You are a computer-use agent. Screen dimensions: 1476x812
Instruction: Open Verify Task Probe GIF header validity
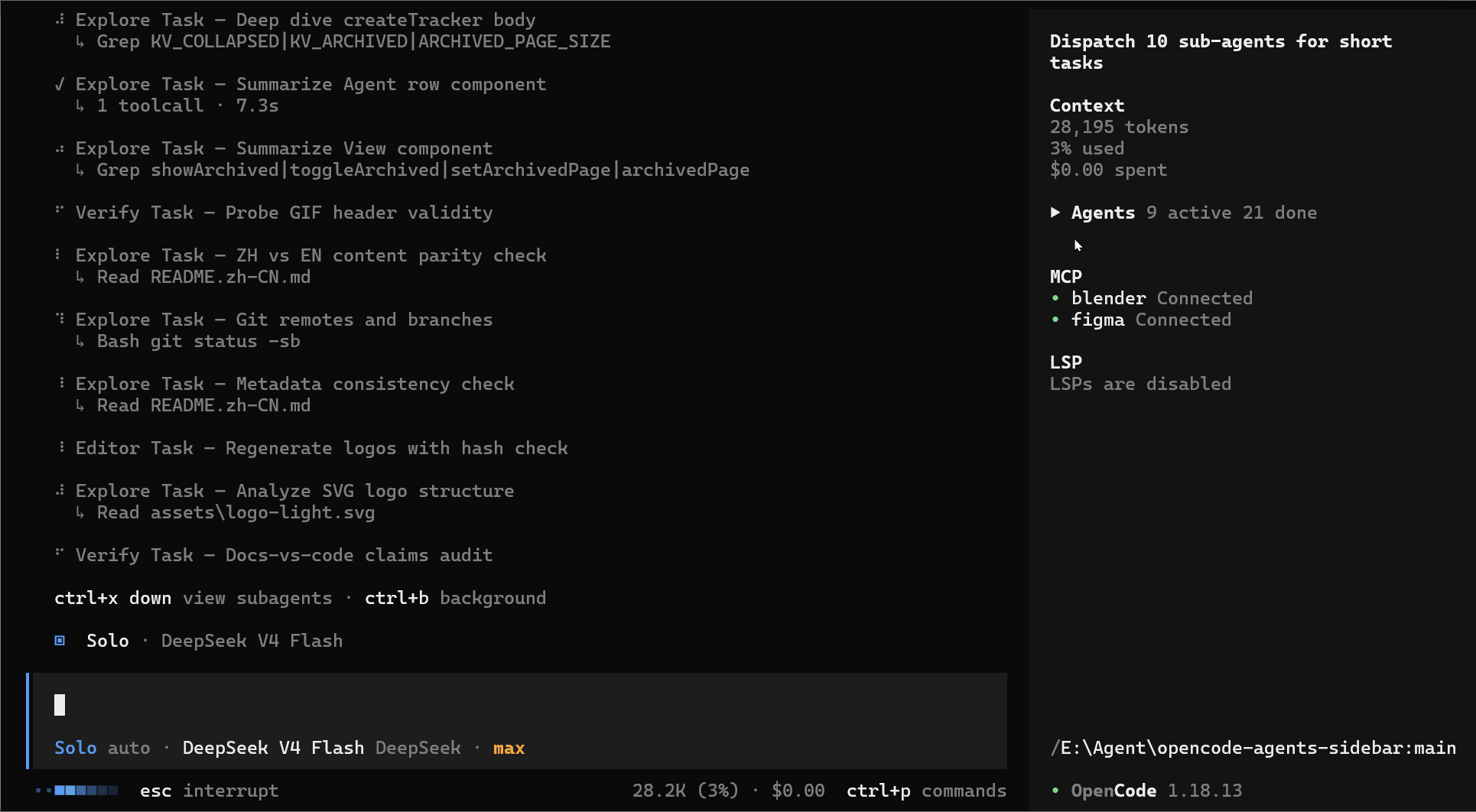tap(284, 213)
